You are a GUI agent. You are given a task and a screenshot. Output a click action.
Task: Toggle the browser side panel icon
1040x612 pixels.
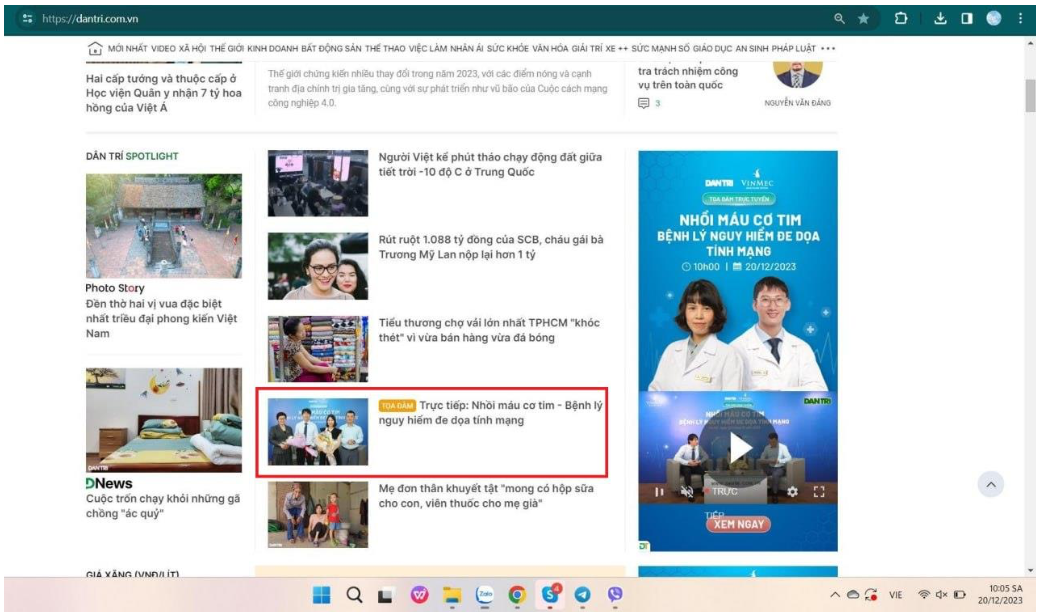[967, 19]
